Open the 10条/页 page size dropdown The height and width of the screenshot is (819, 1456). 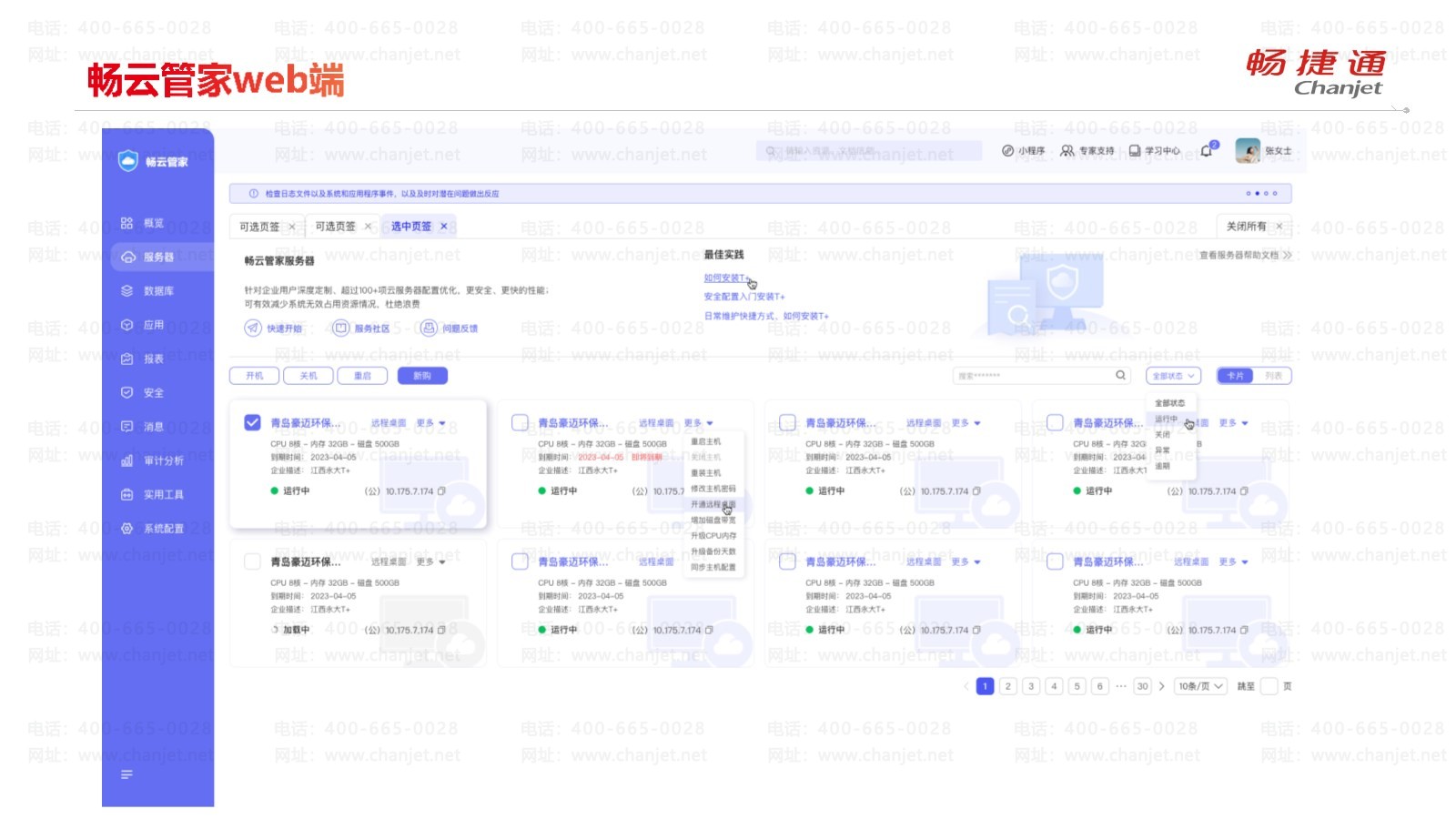(1201, 686)
